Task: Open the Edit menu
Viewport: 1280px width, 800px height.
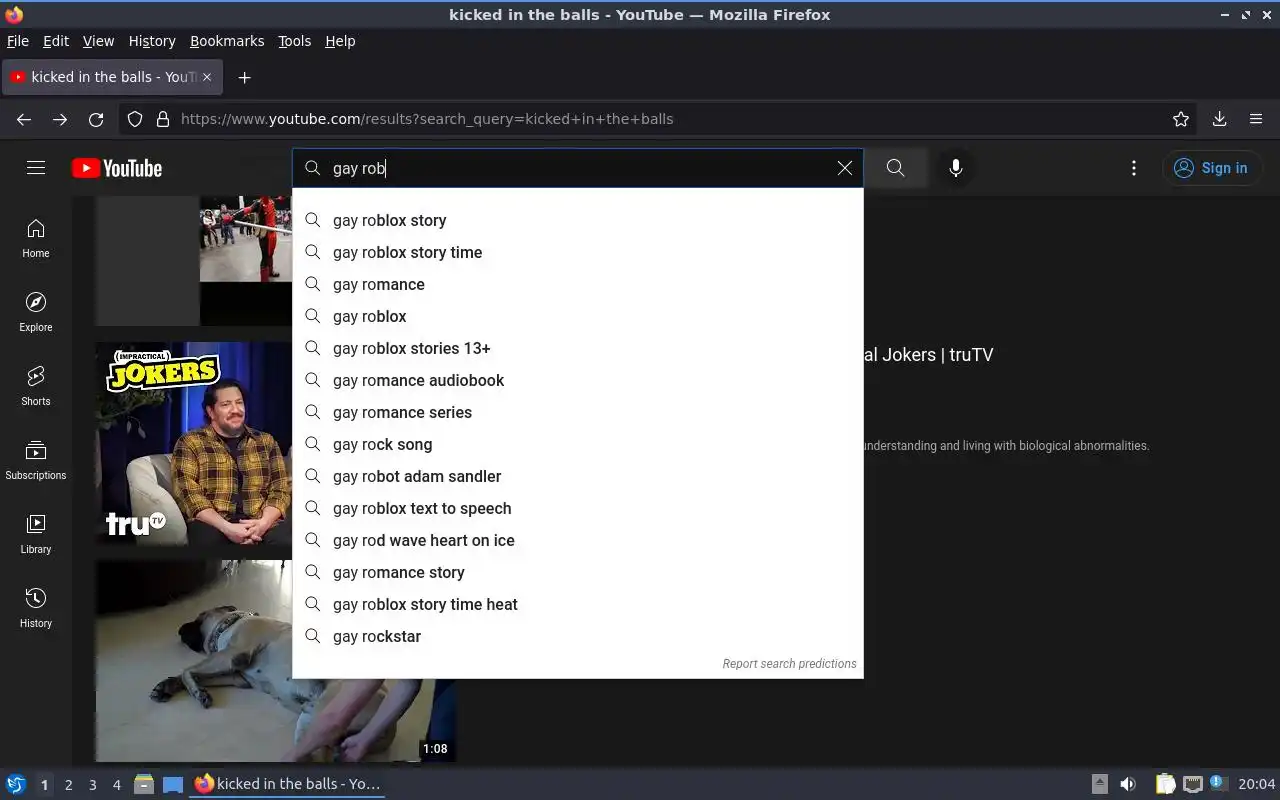Action: 56,41
